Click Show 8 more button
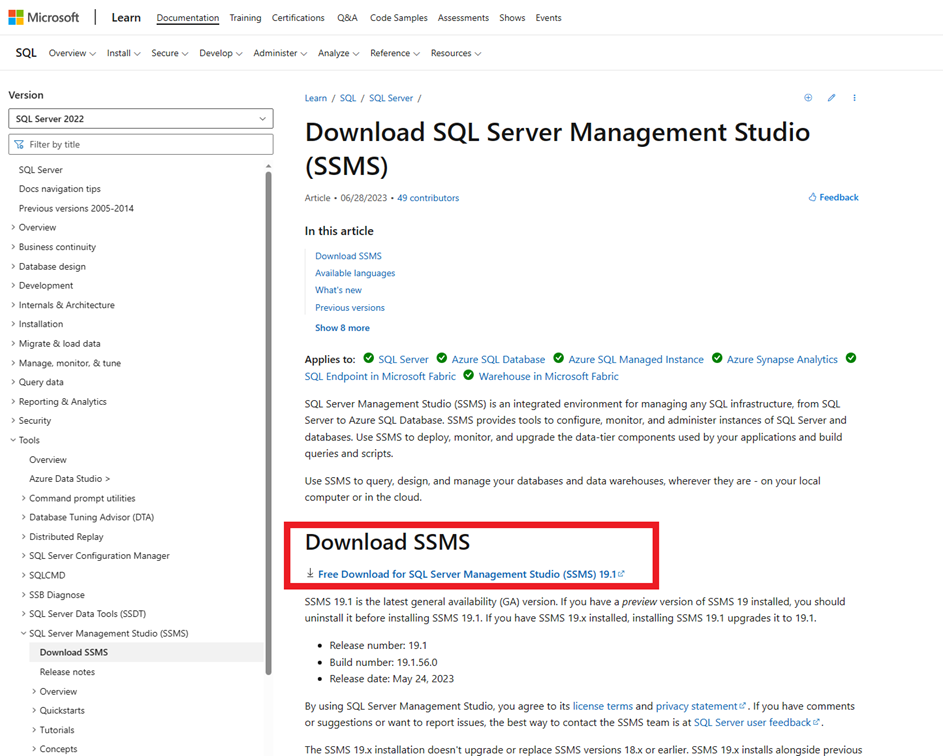The image size is (943, 756). pyautogui.click(x=342, y=328)
